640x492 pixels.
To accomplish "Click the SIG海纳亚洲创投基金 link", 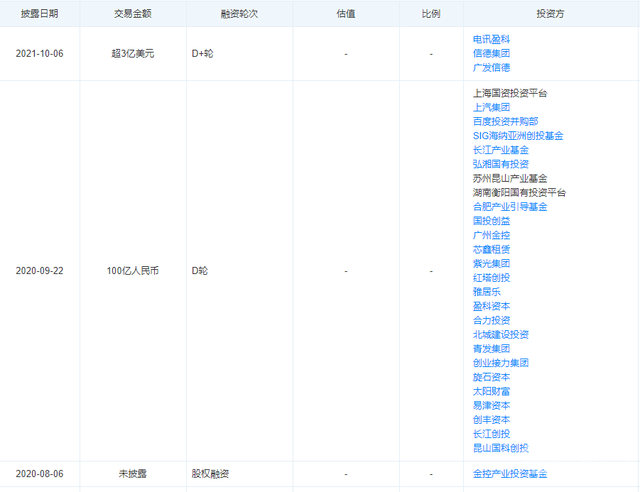I will coord(518,136).
